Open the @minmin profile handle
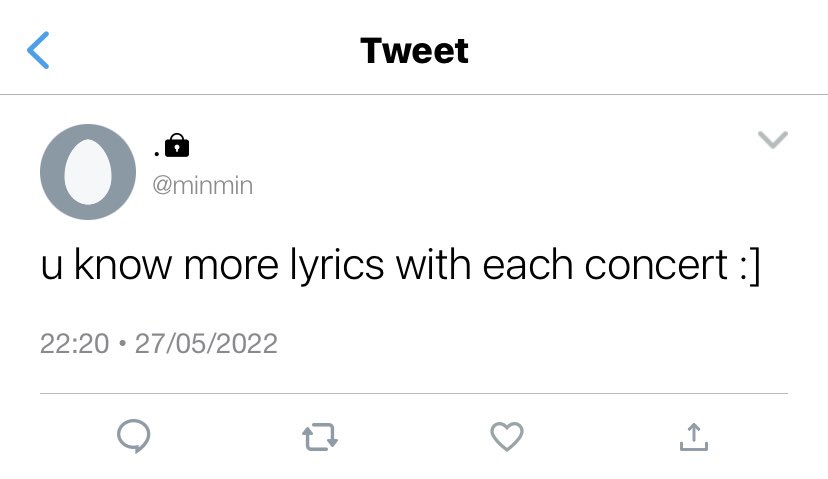This screenshot has height=479, width=828. click(x=203, y=185)
